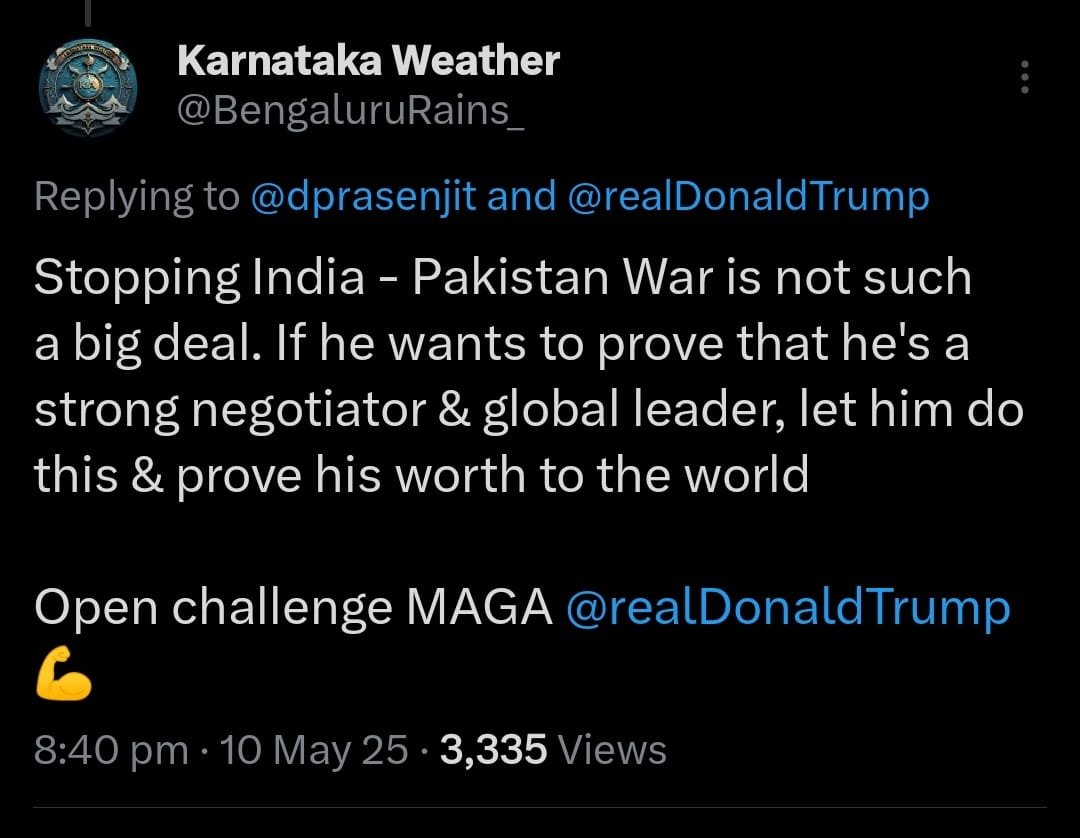
Task: Open the three-dot more options menu
Action: (1024, 77)
